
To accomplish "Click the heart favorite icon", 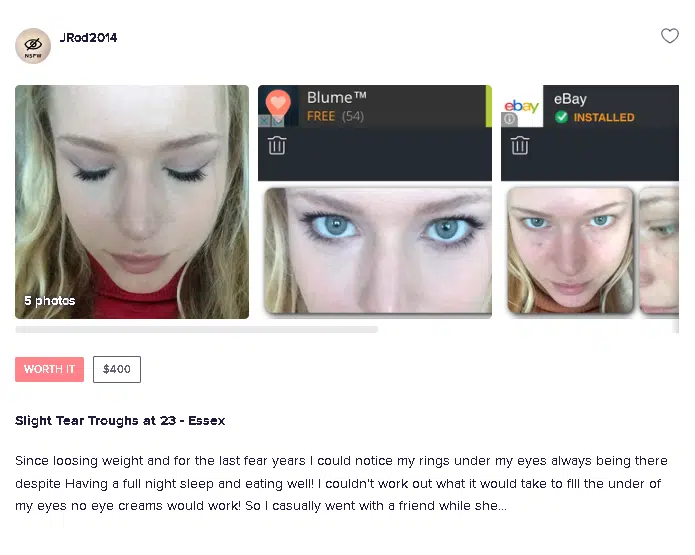I will coord(669,36).
